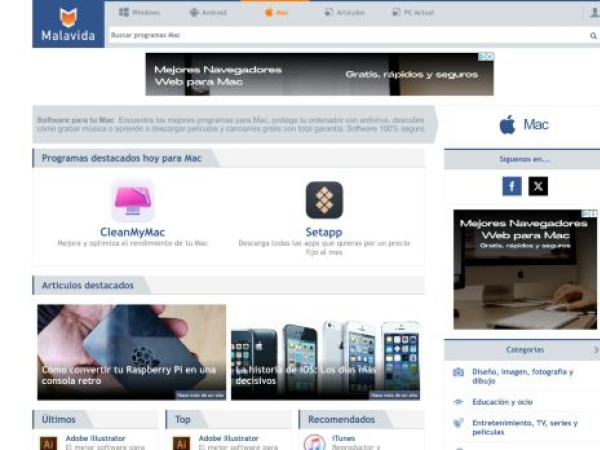Viewport: 600px width, 450px height.
Task: Click the user account icon
Action: [x=595, y=12]
